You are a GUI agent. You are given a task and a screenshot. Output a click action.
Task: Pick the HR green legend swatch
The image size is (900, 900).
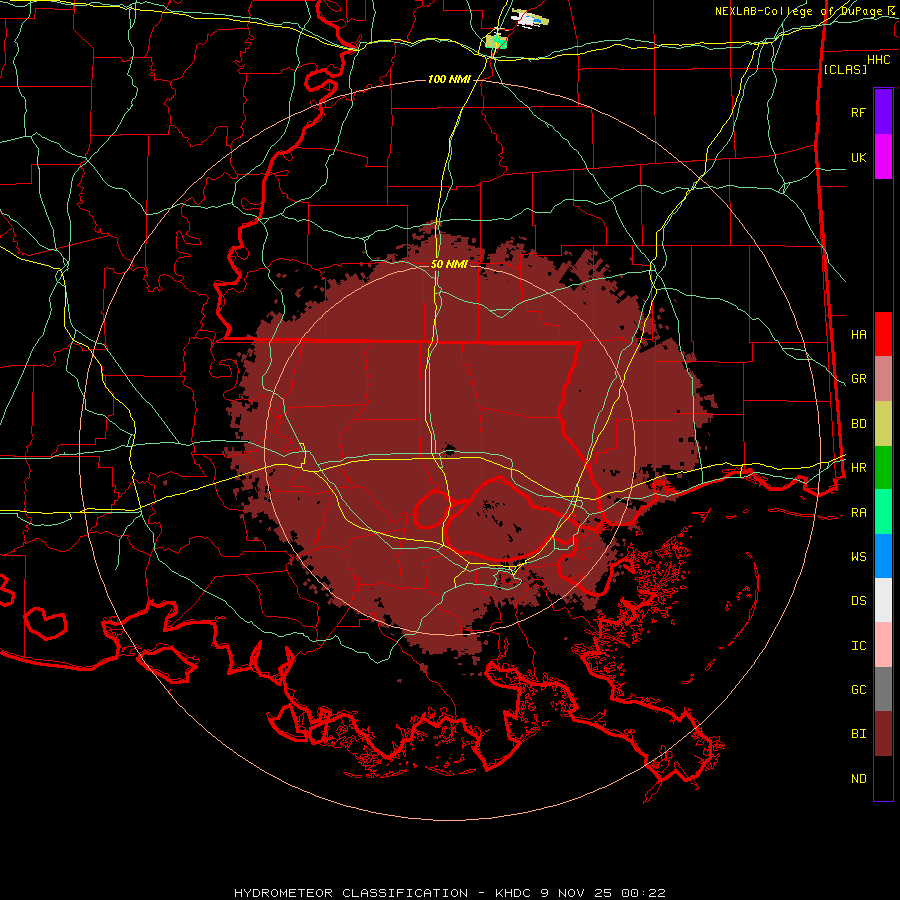tap(883, 468)
